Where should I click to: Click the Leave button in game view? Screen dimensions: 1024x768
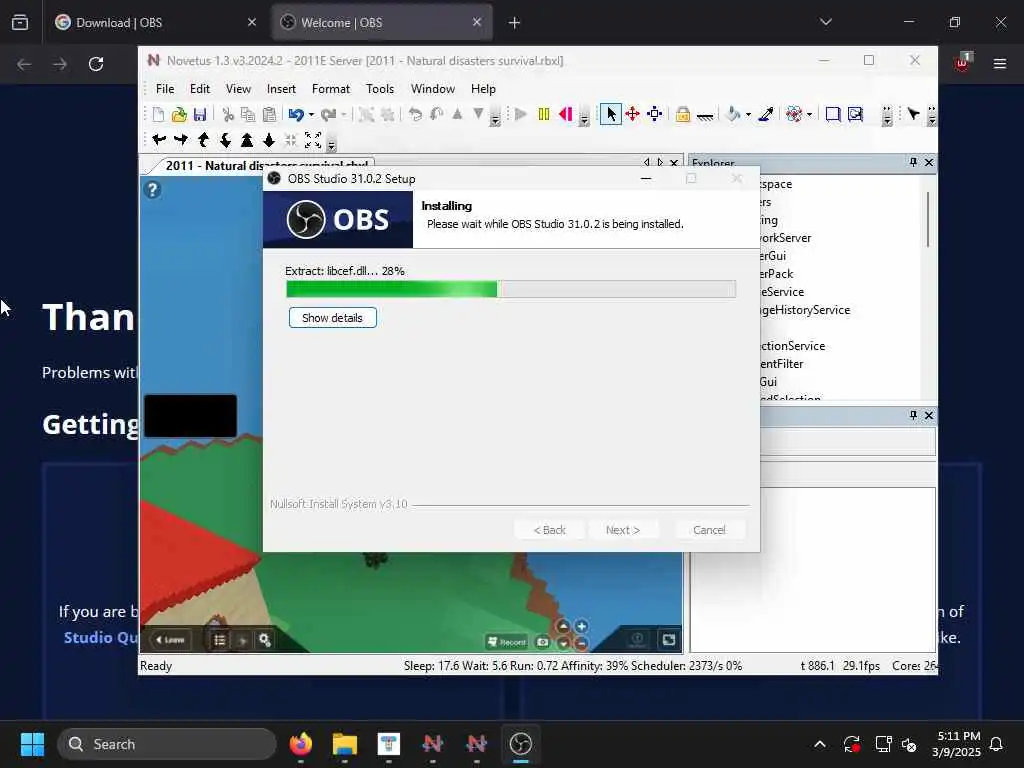point(170,640)
